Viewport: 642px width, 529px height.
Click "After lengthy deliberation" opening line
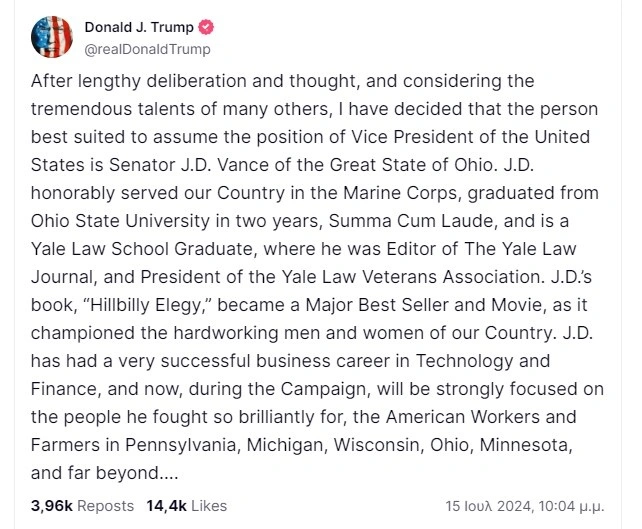[139, 81]
